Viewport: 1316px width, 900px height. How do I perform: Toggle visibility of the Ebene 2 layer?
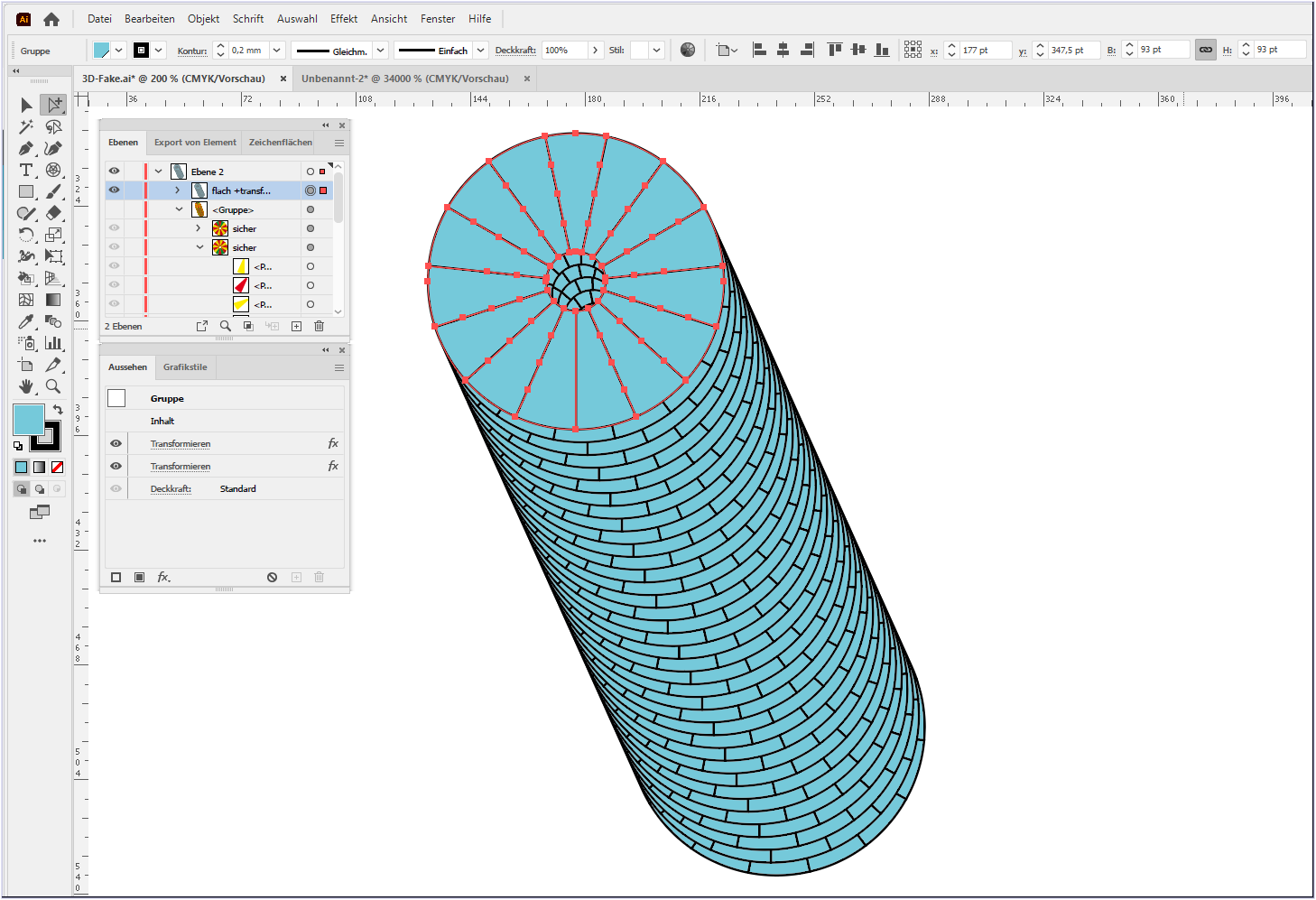pos(114,171)
